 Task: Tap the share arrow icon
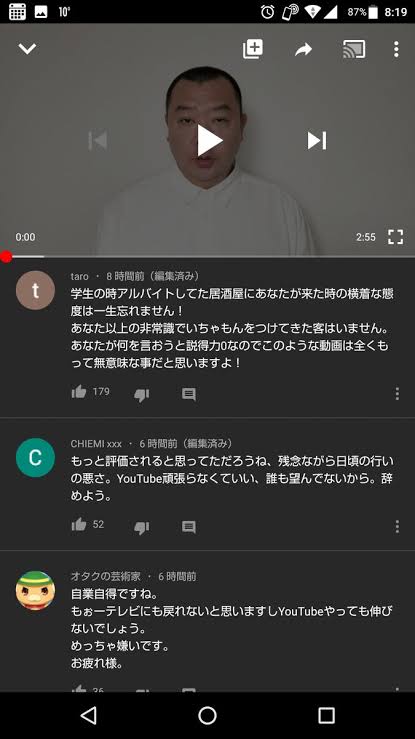click(x=303, y=49)
